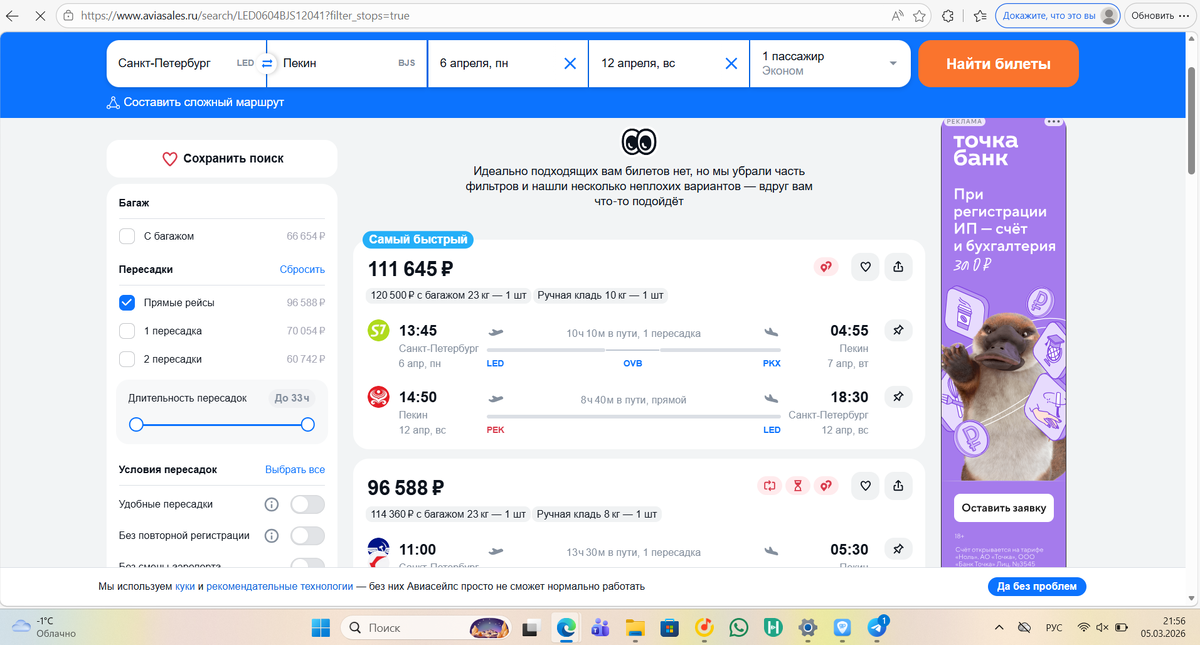Click the left layover duration slider handle
This screenshot has height=645, width=1200.
(x=137, y=425)
